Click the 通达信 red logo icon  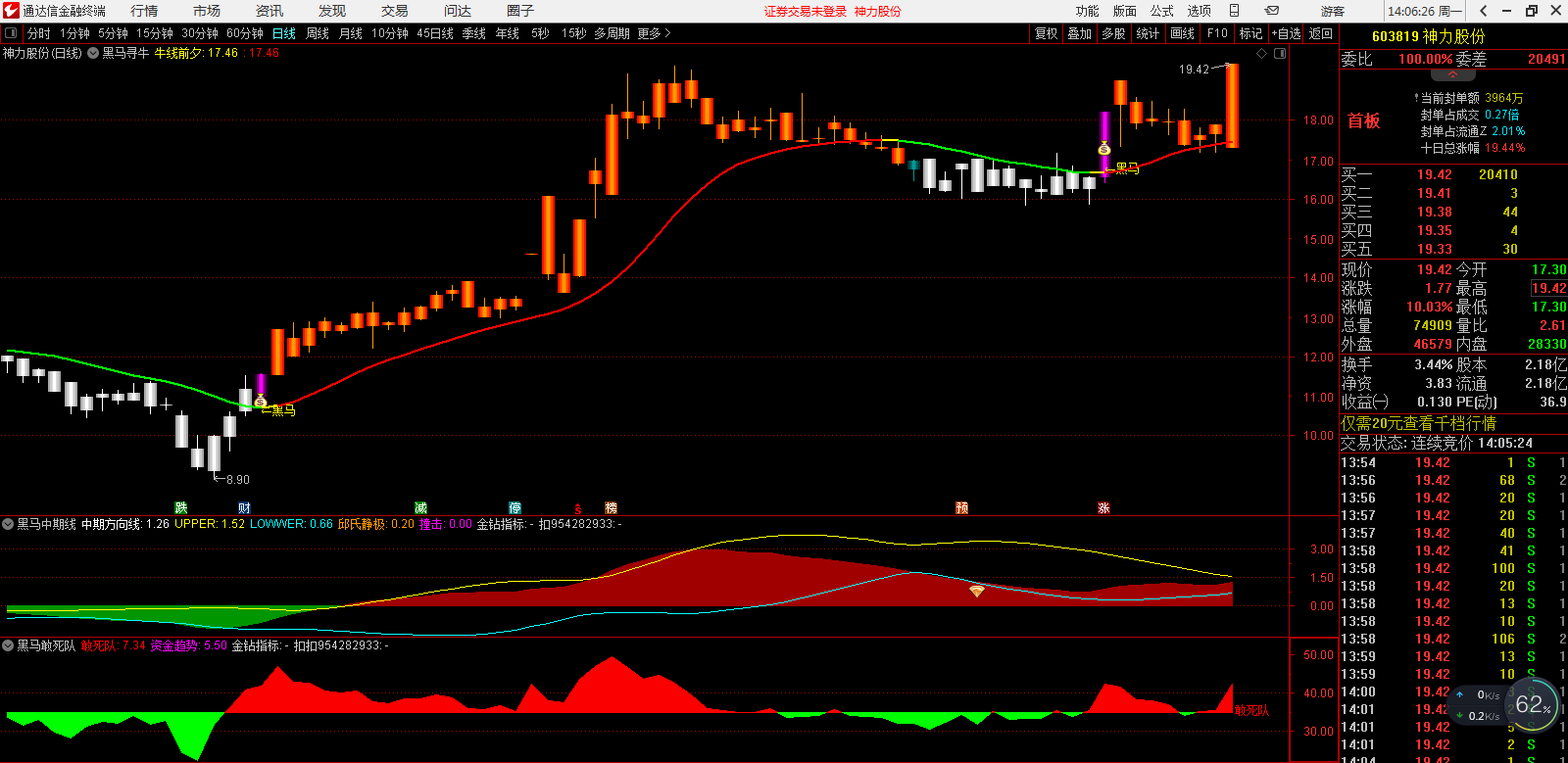tap(11, 11)
